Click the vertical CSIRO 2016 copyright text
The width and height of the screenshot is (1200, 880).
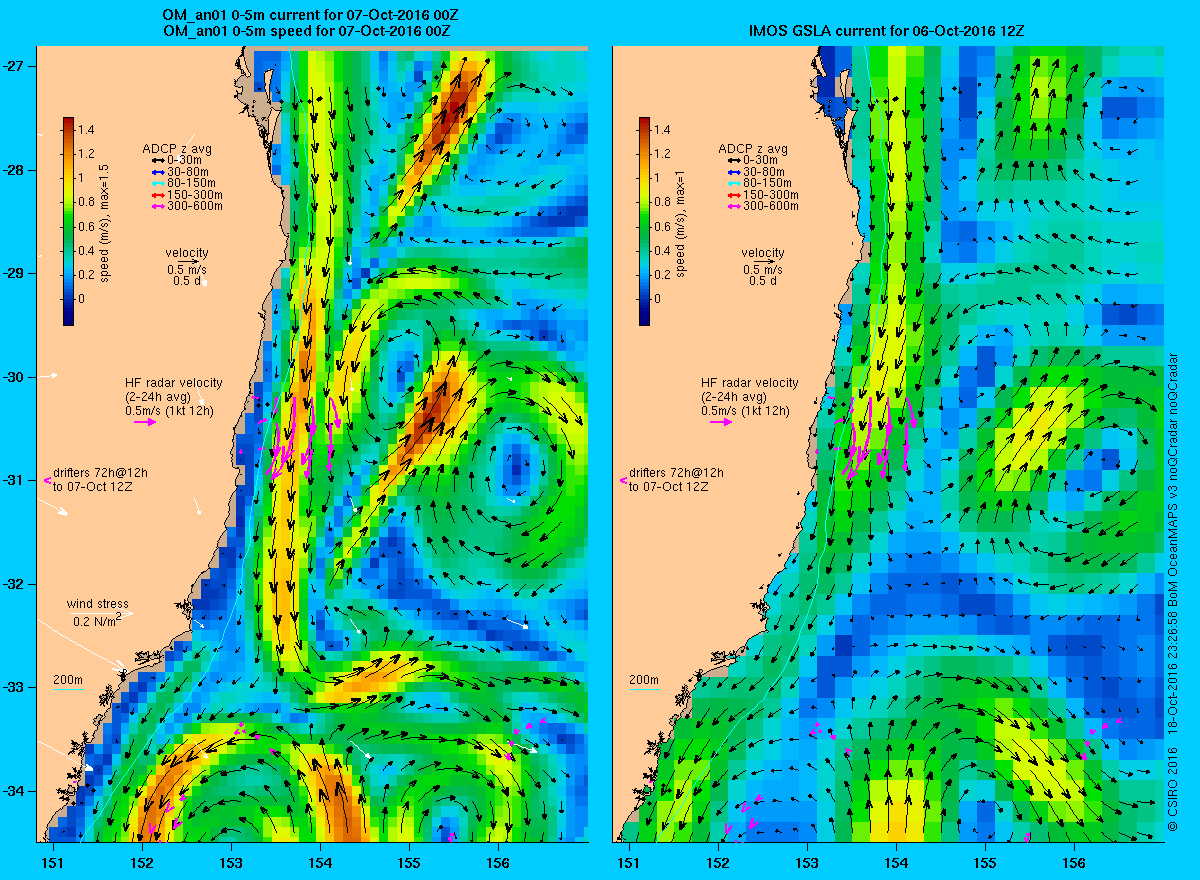[x=1172, y=591]
